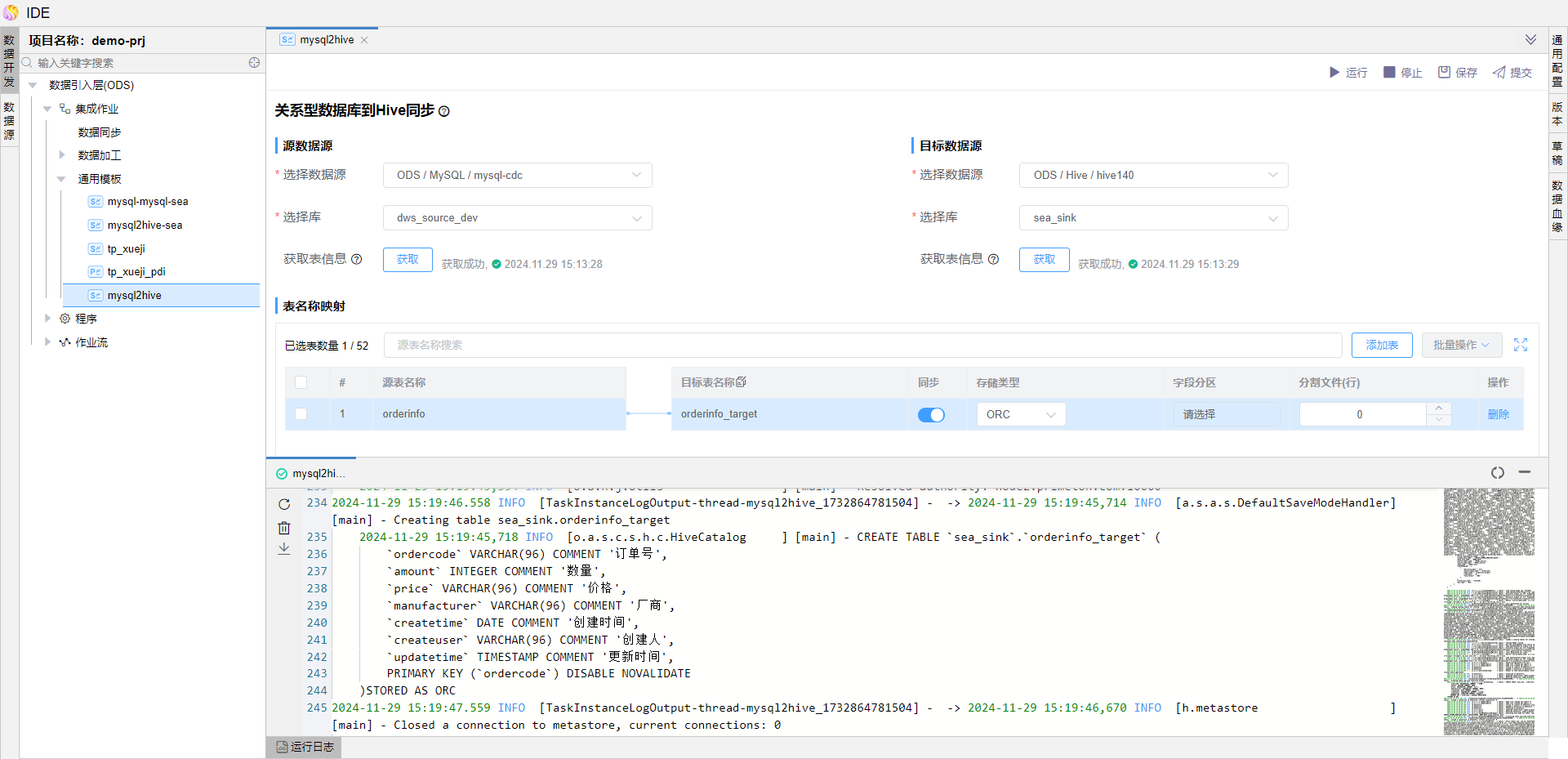The image size is (1568, 759).
Task: Click the 删除 link for orderinfo
Action: [x=1498, y=415]
